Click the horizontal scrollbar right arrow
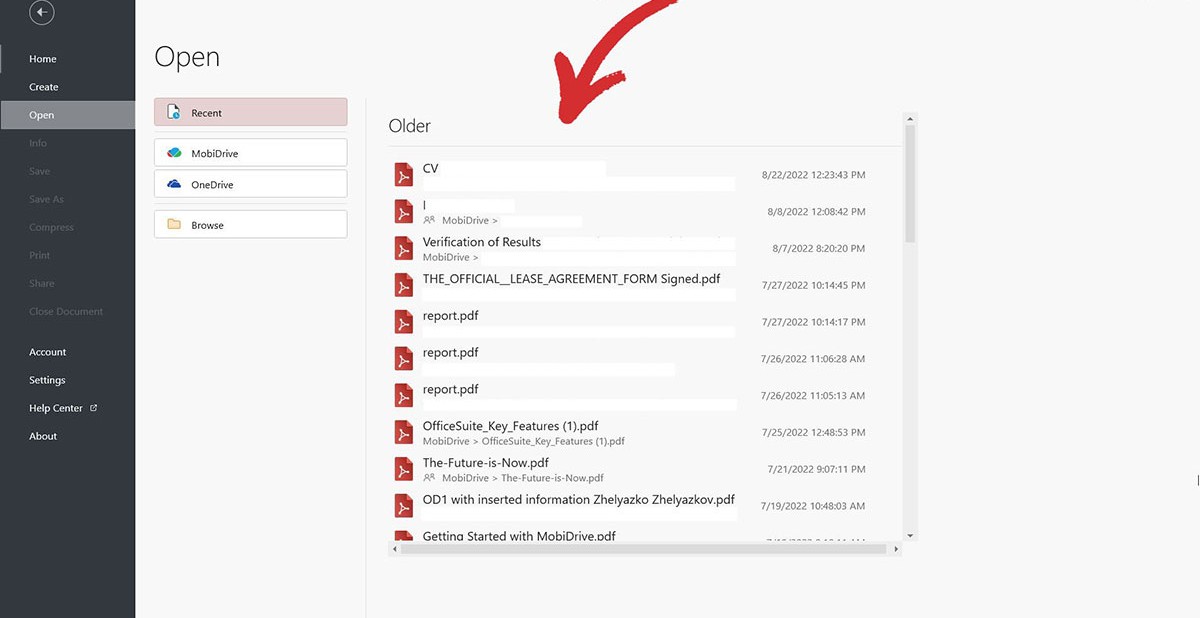Screen dimensions: 1200x618 [x=896, y=549]
